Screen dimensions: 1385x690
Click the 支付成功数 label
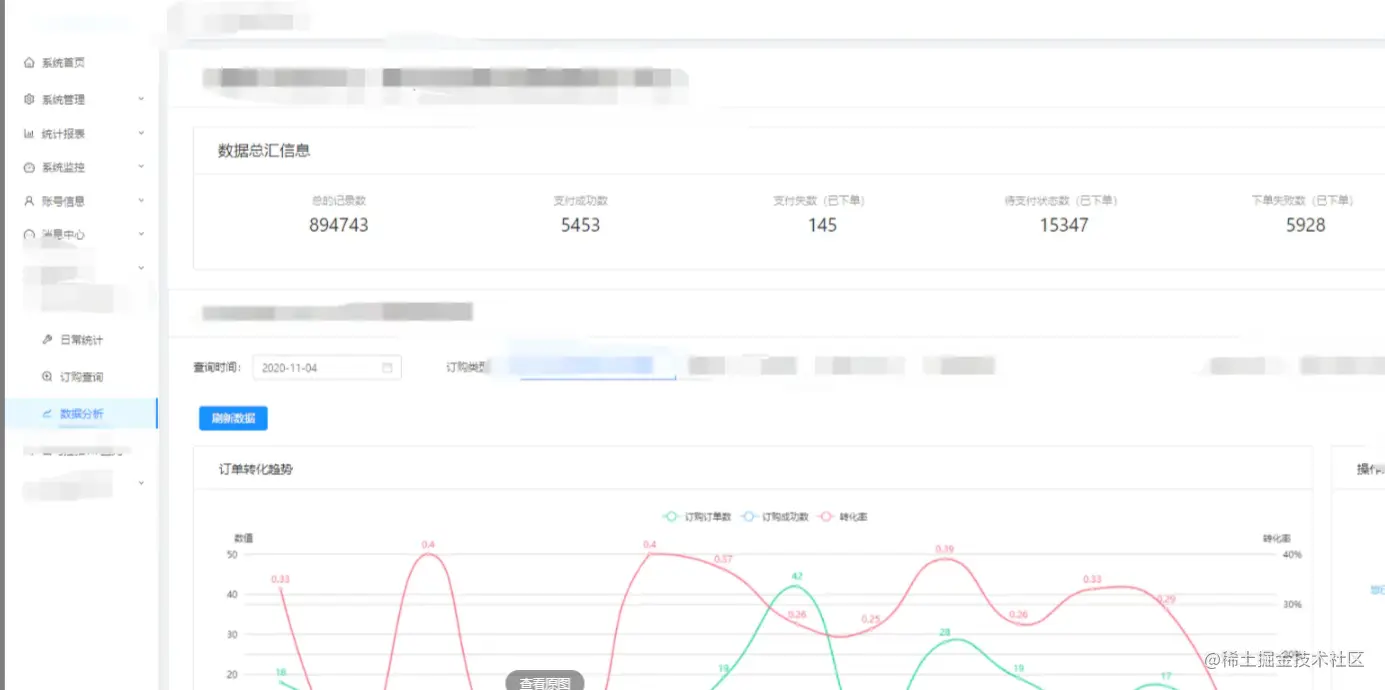point(580,201)
